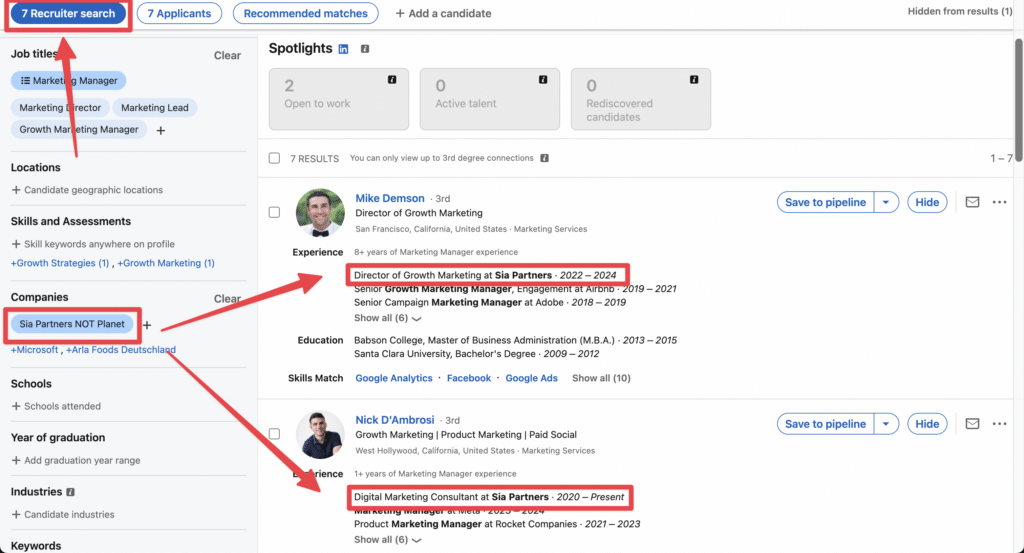The image size is (1024, 553).
Task: Save Nick D'Ambrosi to pipeline
Action: pyautogui.click(x=825, y=424)
